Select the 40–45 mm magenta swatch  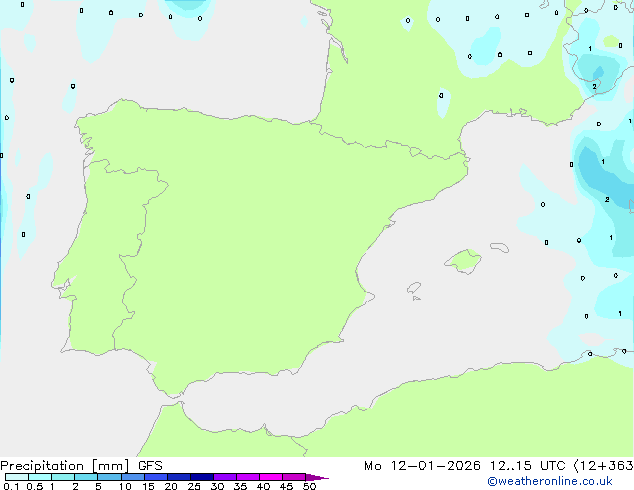(271, 477)
